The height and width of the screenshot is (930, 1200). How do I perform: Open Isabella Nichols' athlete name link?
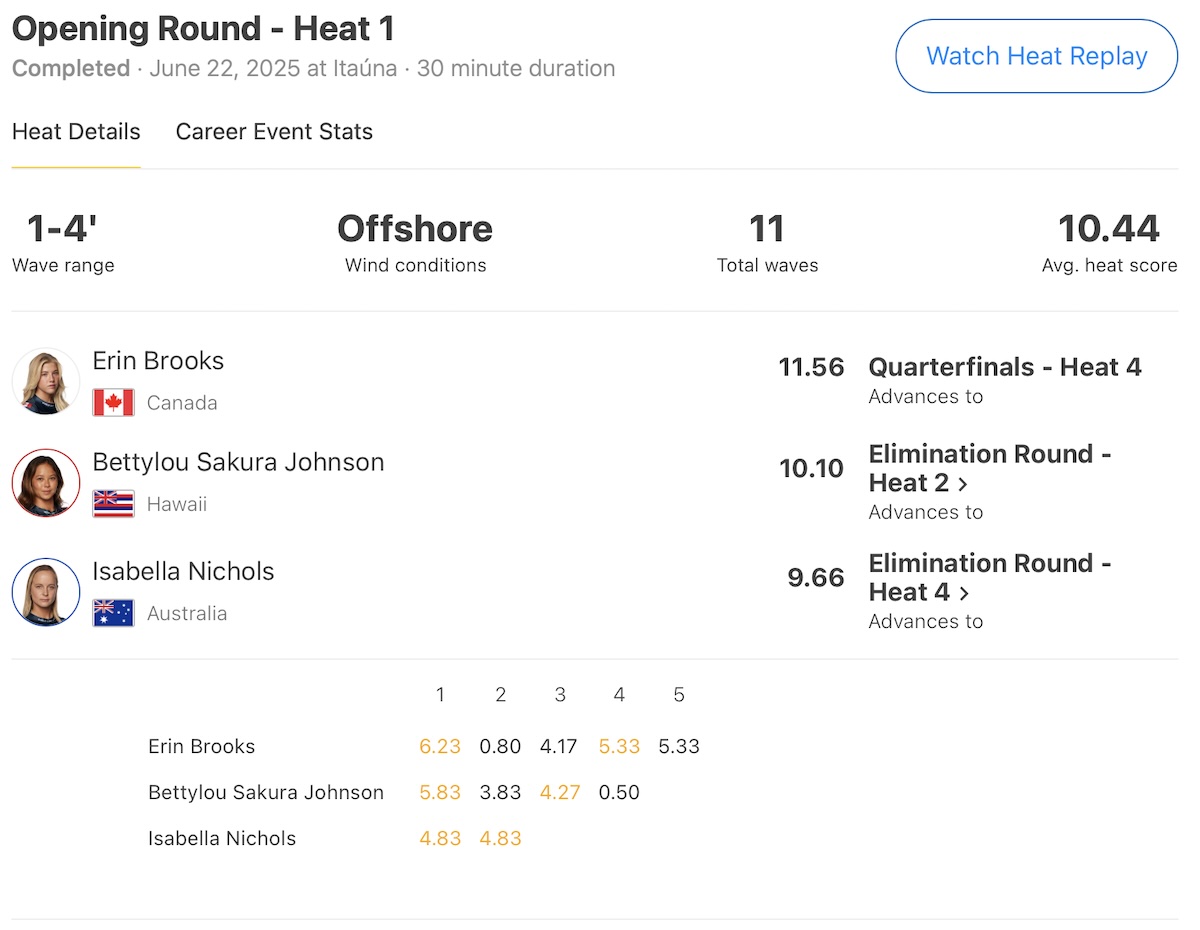click(183, 571)
